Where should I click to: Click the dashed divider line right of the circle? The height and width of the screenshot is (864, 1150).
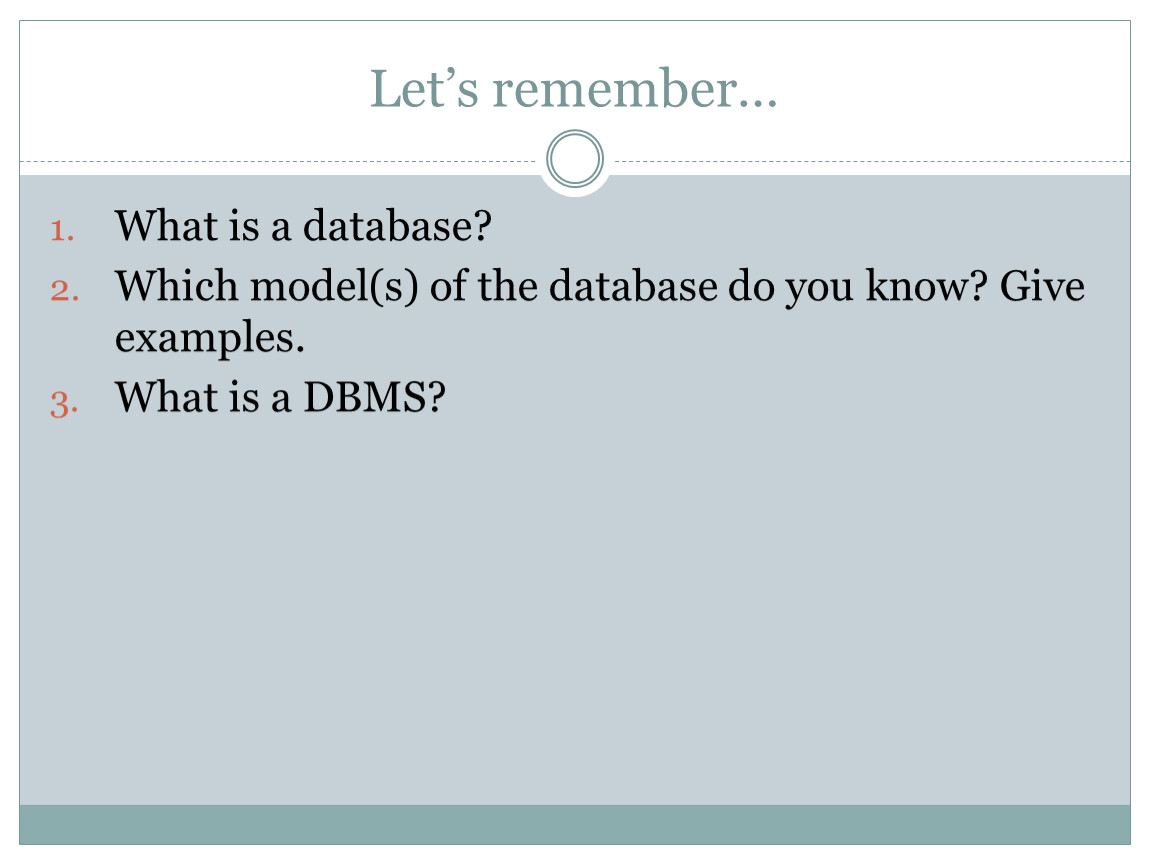(872, 161)
